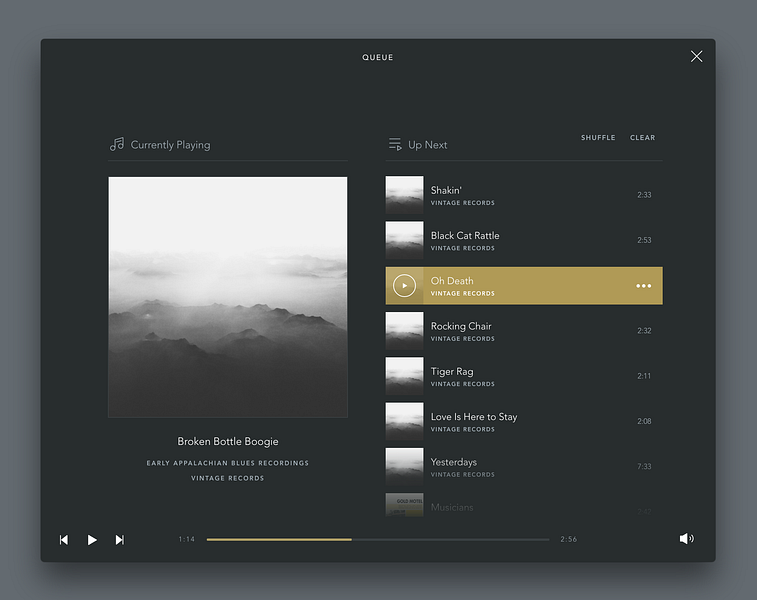
Task: Click the music note icon by Currently Playing
Action: tap(117, 144)
